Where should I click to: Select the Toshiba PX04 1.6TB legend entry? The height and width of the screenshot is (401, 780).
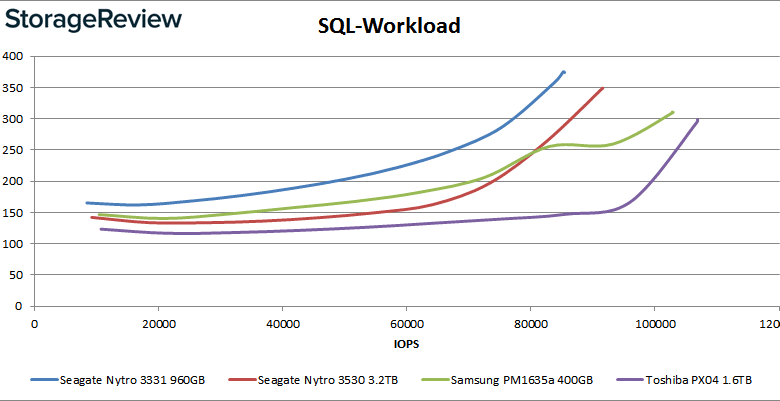click(x=684, y=380)
